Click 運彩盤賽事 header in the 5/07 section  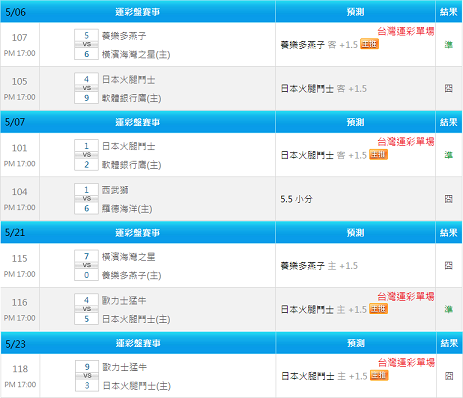pyautogui.click(x=138, y=122)
